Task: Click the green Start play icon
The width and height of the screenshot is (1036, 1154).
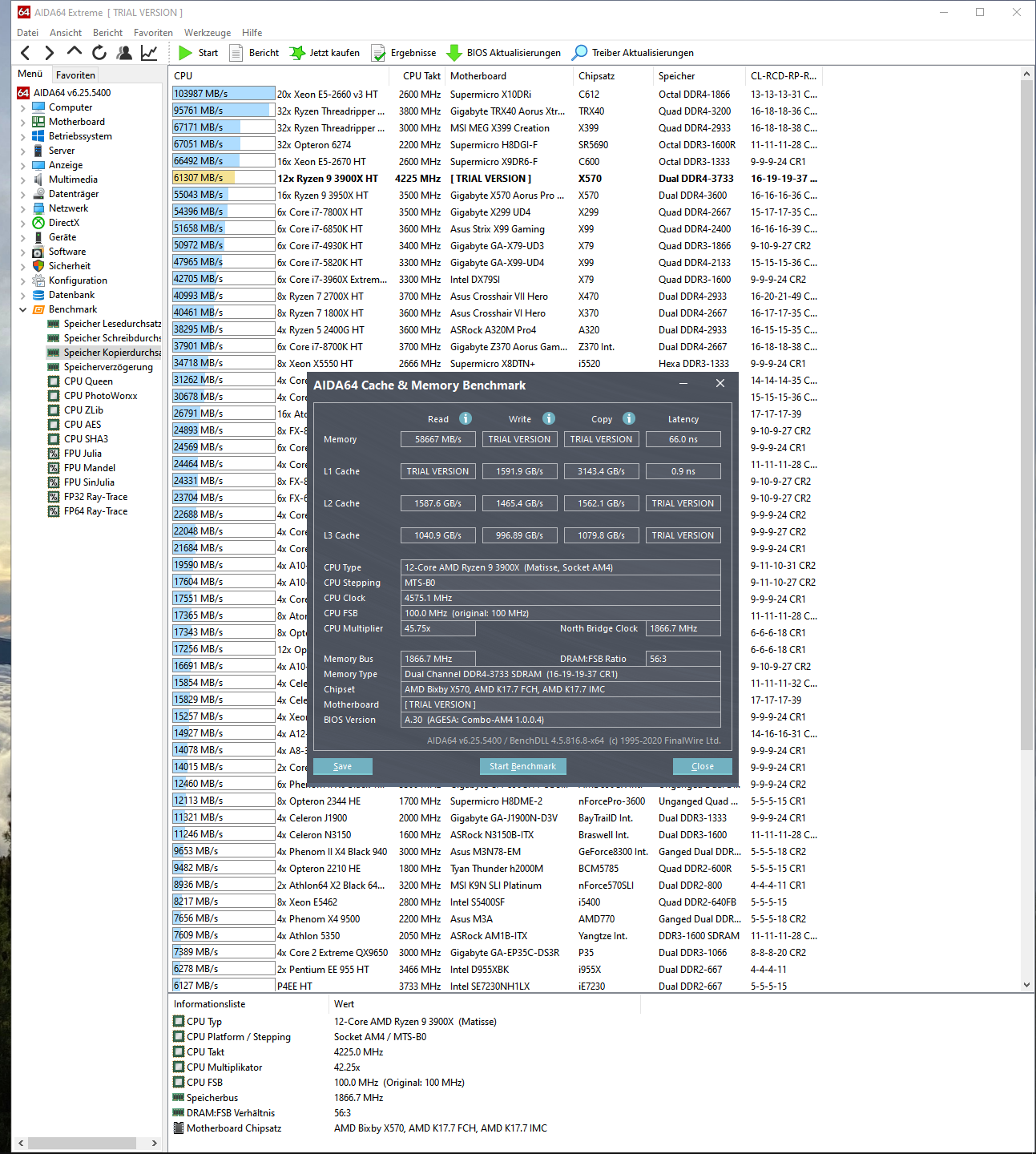Action: tap(186, 53)
